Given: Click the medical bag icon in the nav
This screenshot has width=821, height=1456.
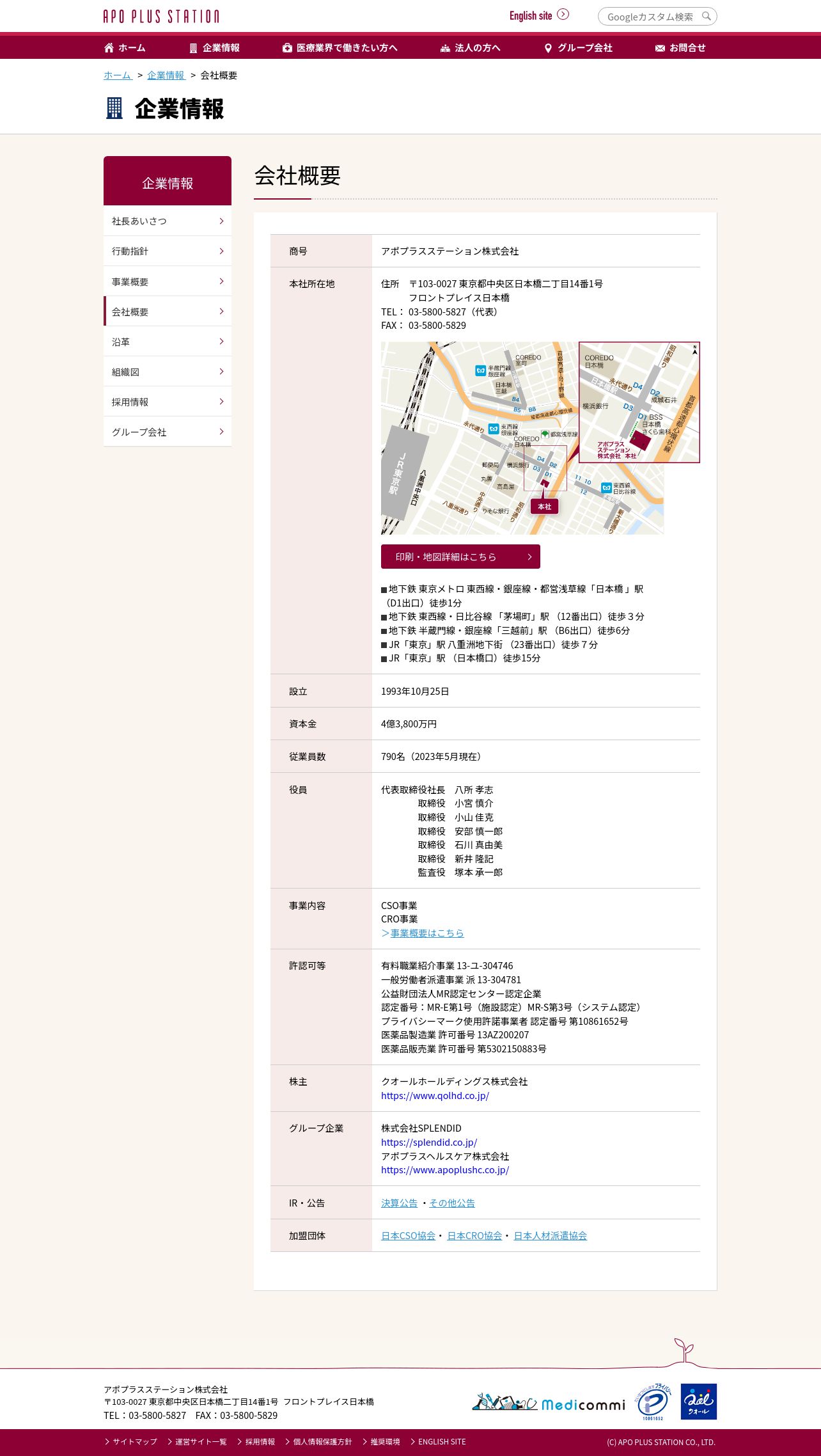Looking at the screenshot, I should click(287, 48).
